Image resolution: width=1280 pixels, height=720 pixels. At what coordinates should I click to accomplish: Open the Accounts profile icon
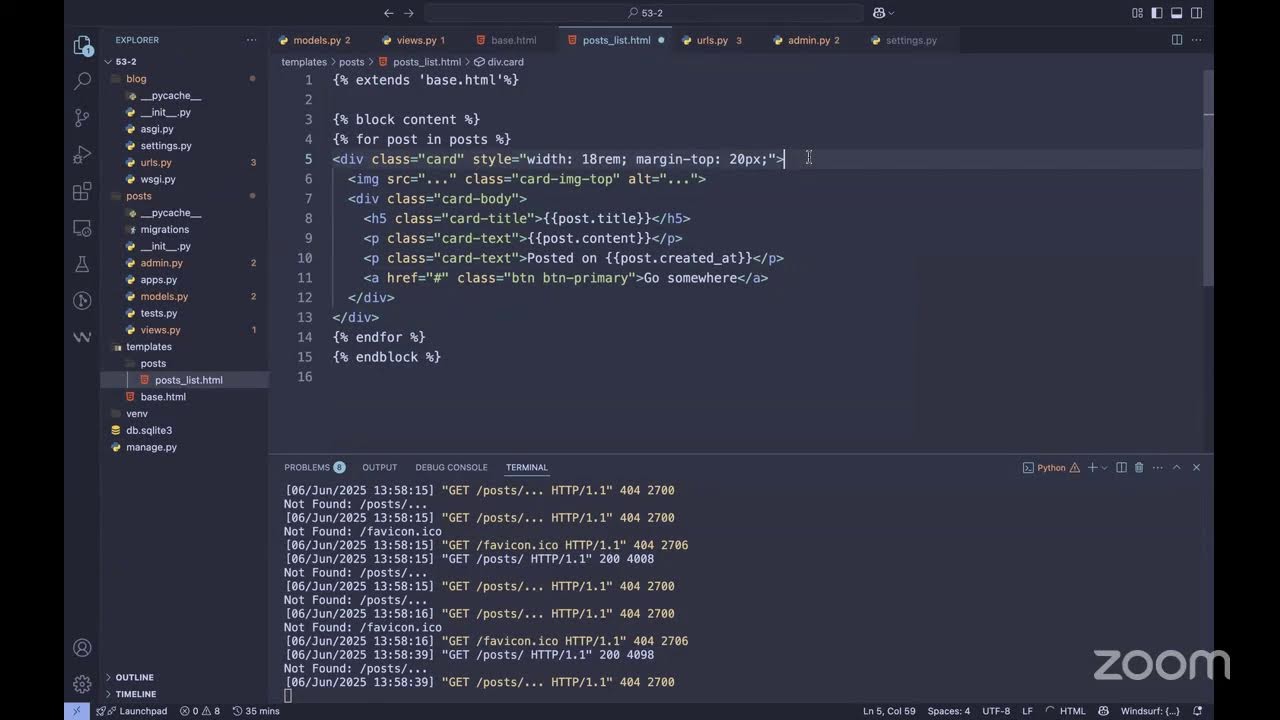pyautogui.click(x=83, y=648)
